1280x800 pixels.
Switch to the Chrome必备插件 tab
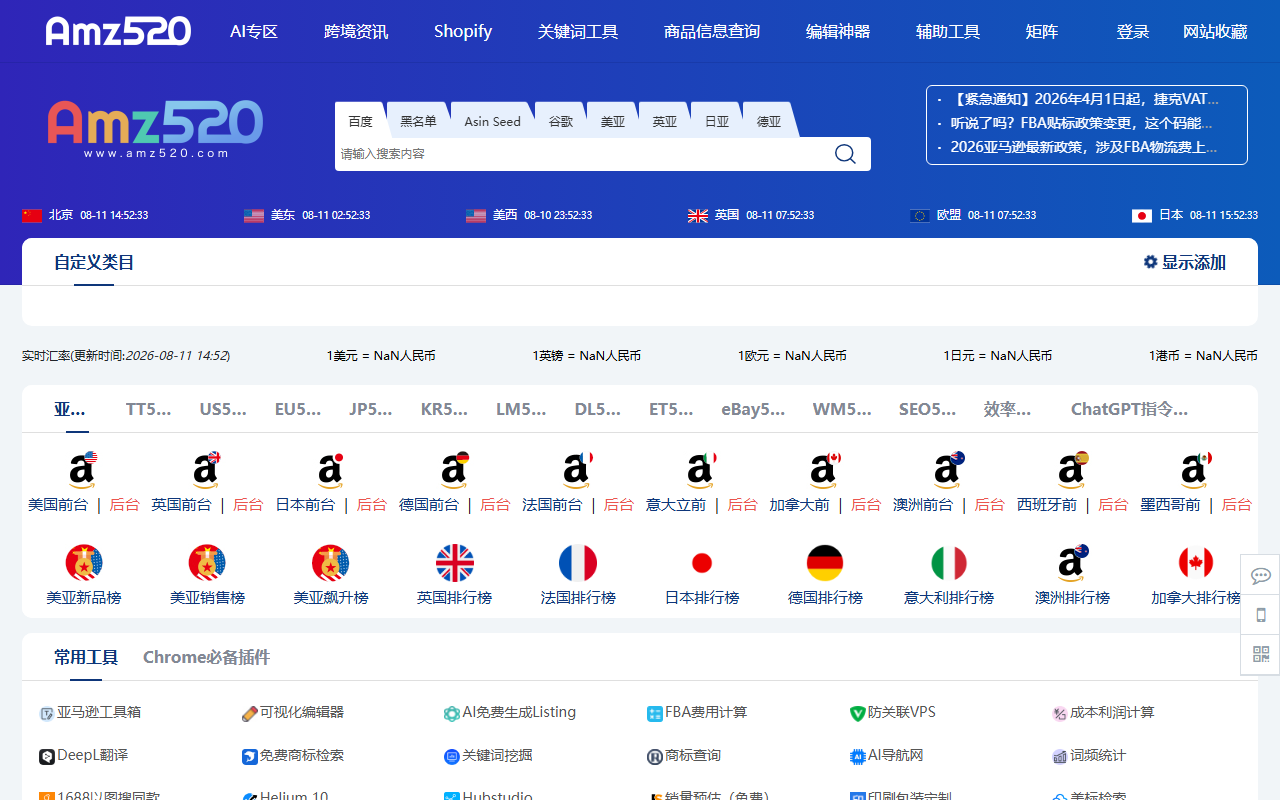point(206,657)
